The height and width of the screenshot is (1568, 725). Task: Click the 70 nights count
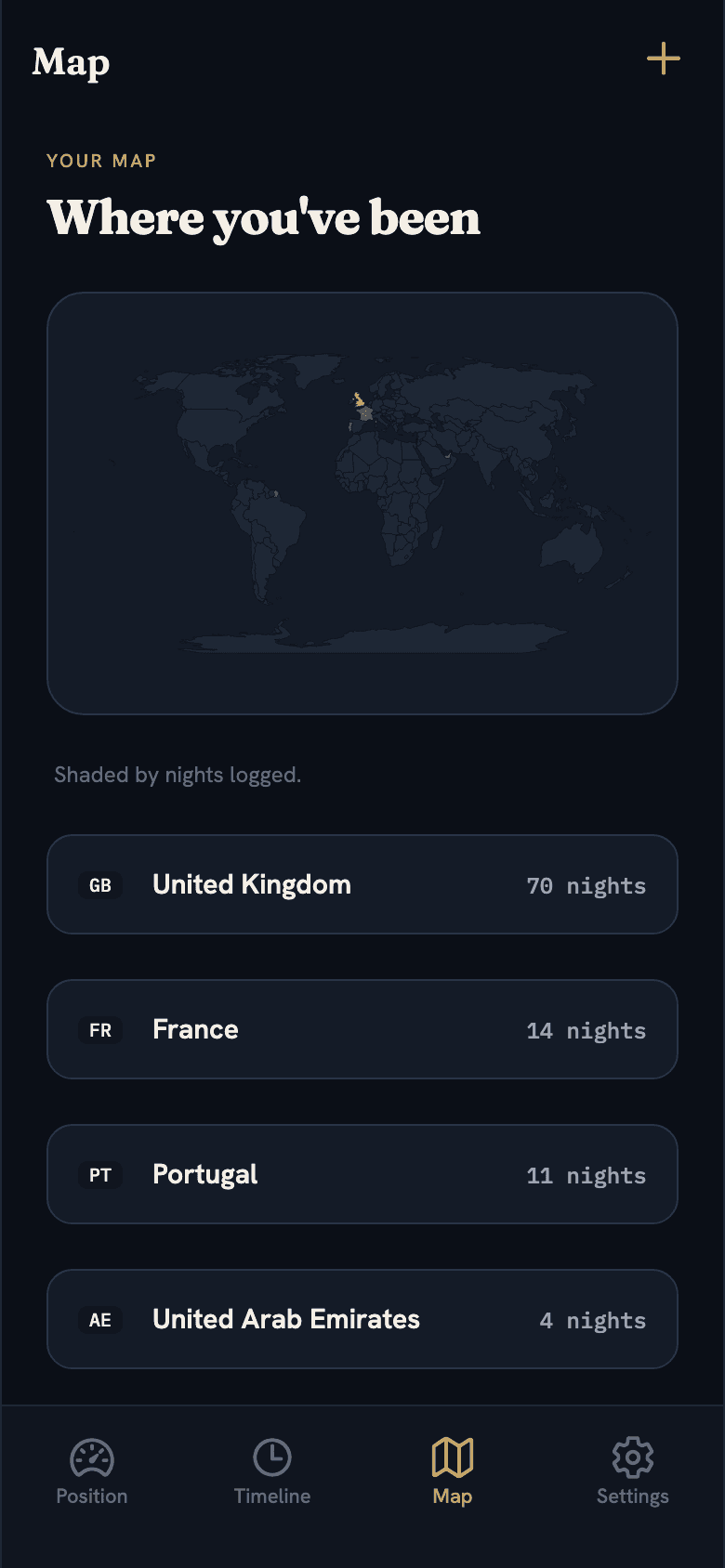pos(587,886)
